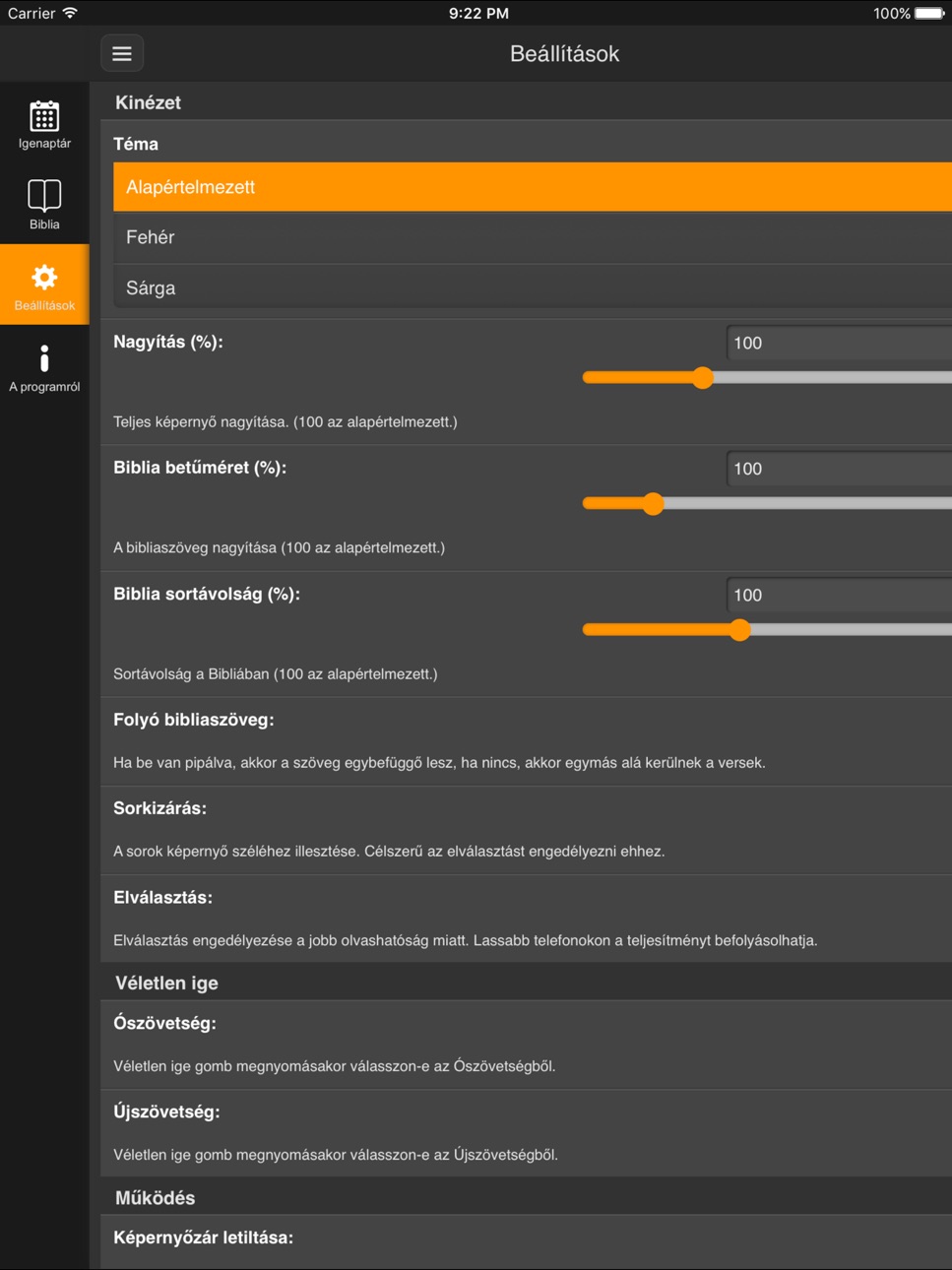Select the Elválasztás setting row
Image resolution: width=952 pixels, height=1270 pixels.
tap(527, 919)
